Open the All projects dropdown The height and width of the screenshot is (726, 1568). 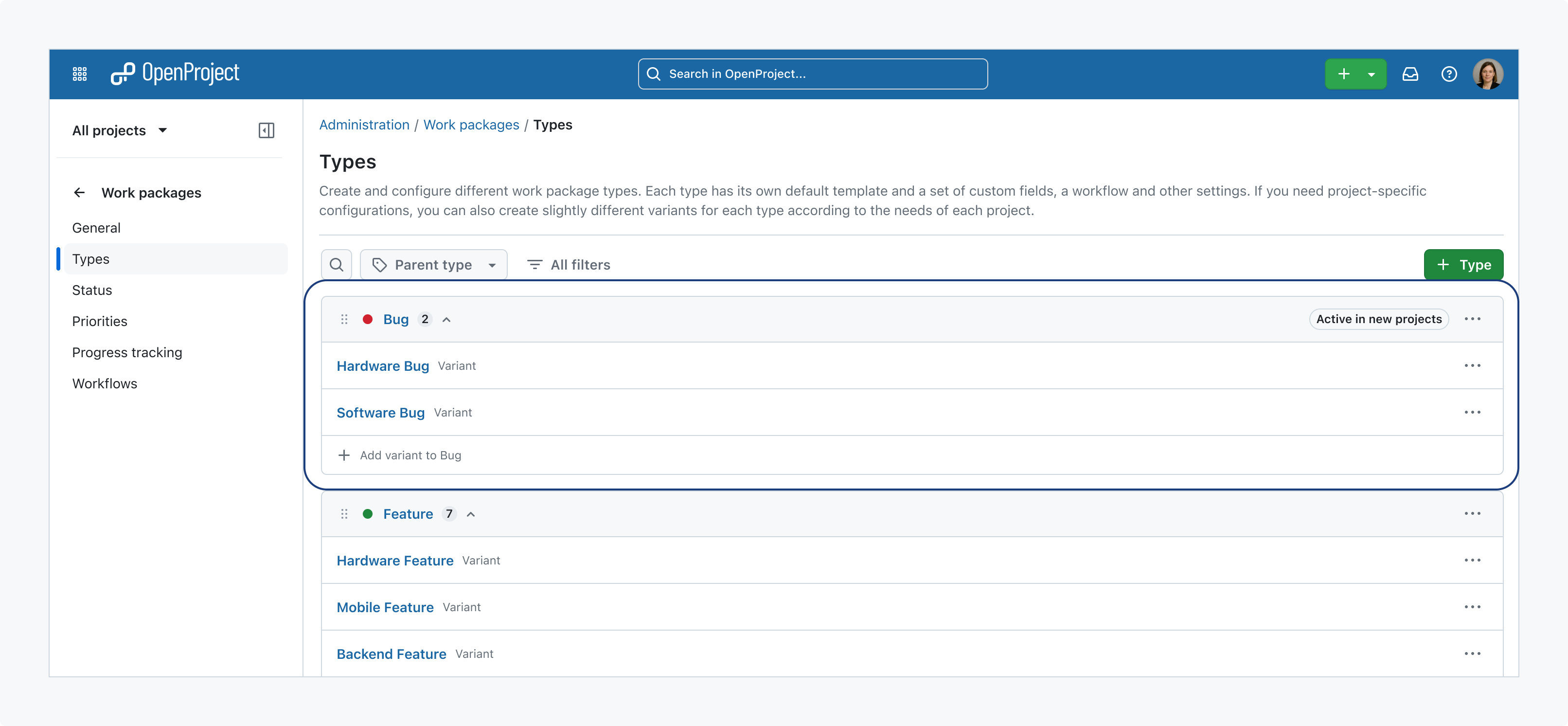point(120,130)
